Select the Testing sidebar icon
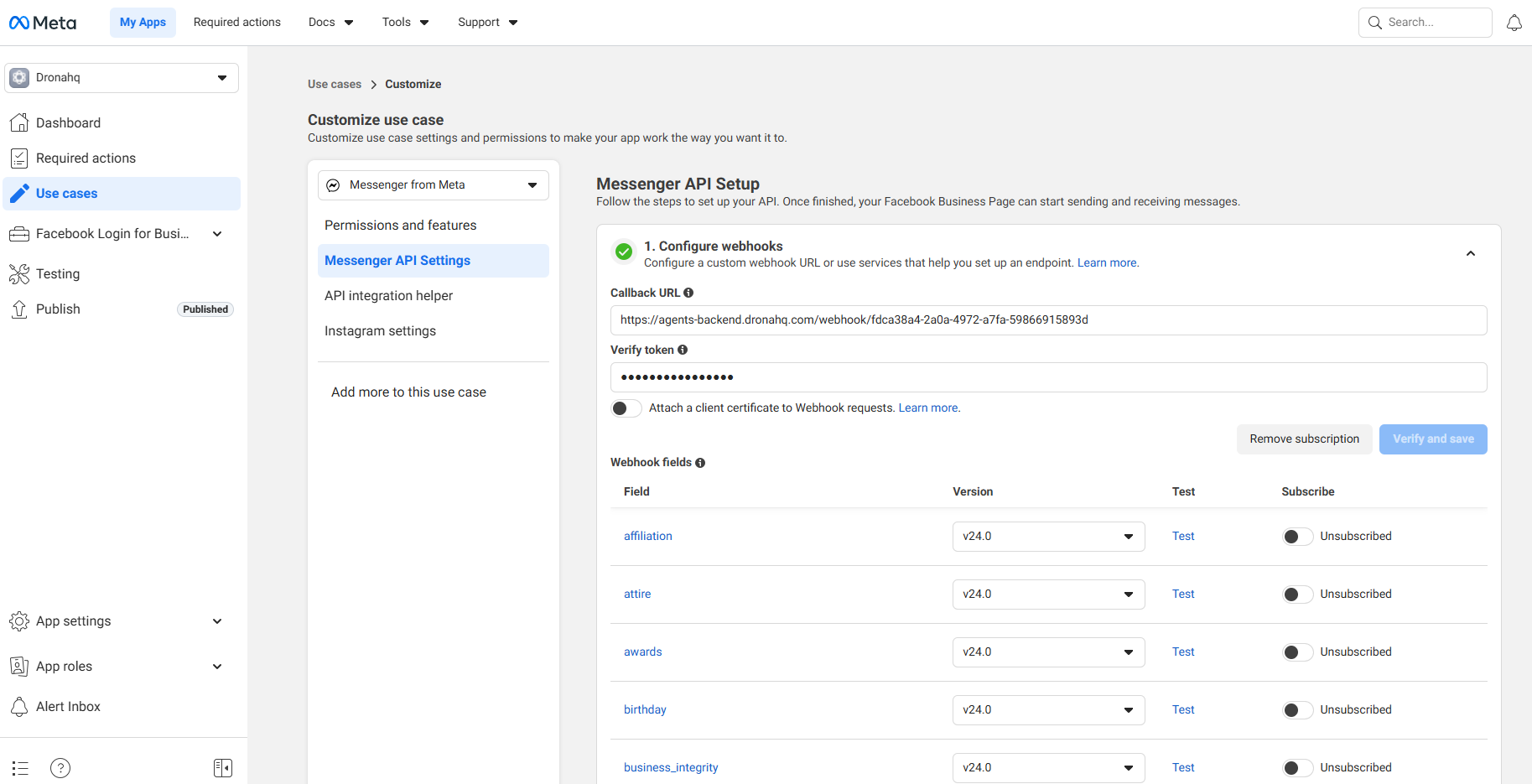1532x784 pixels. click(x=19, y=273)
